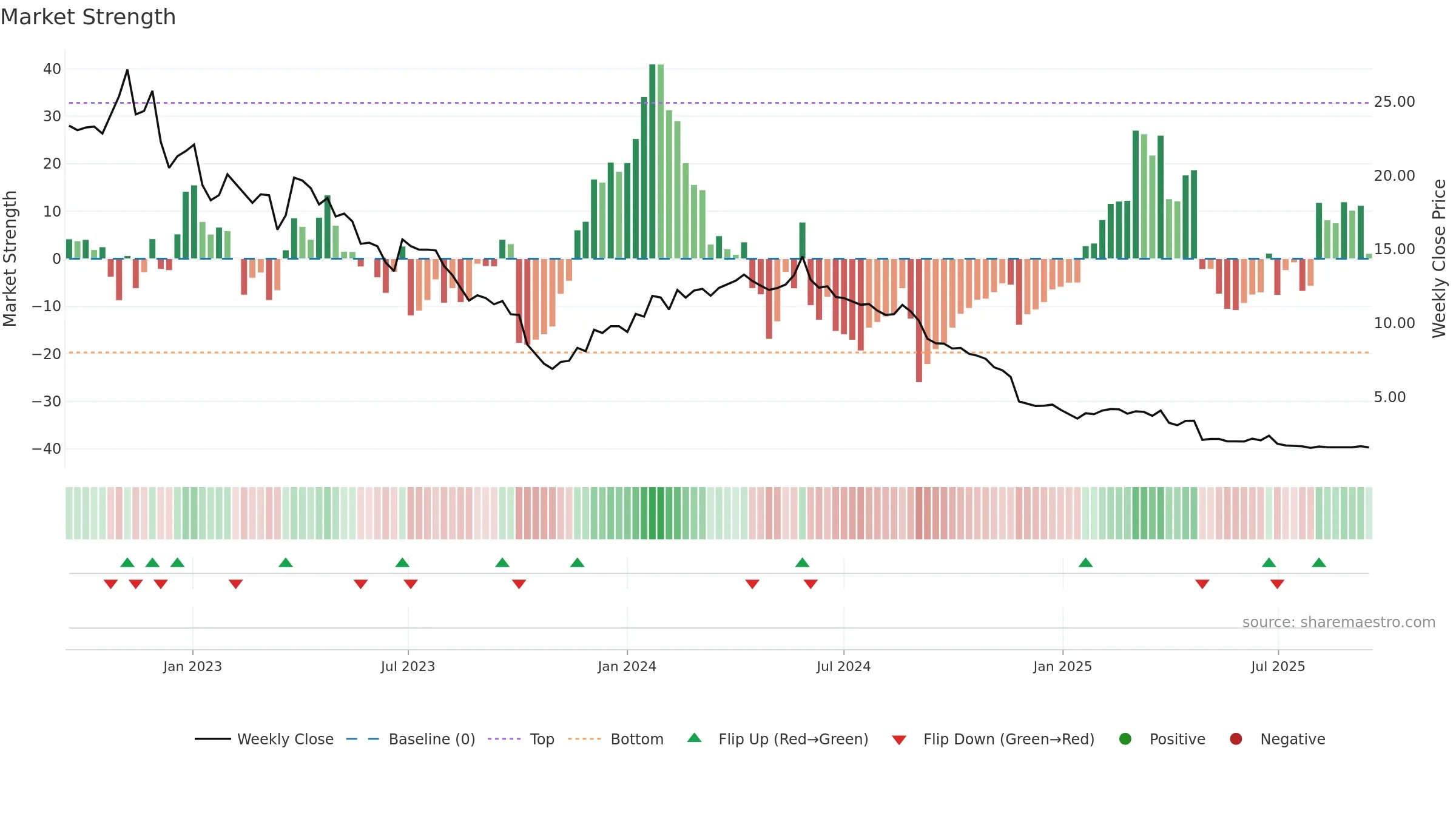The height and width of the screenshot is (819, 1456).
Task: Click the green flip-up marker just before Jul 2025
Action: (1269, 563)
